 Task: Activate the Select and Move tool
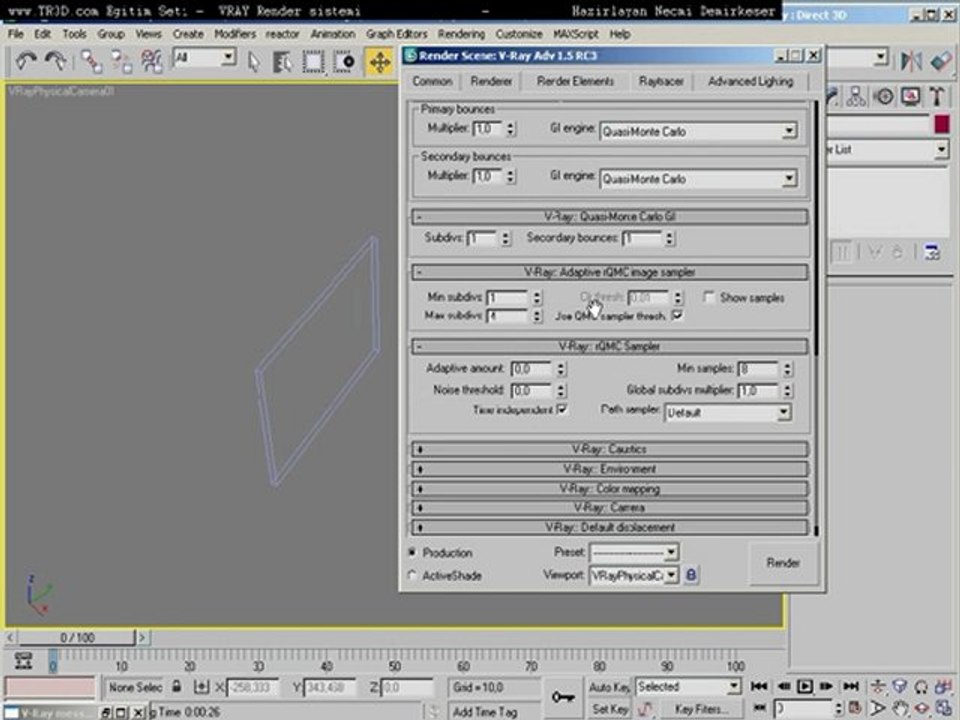380,62
